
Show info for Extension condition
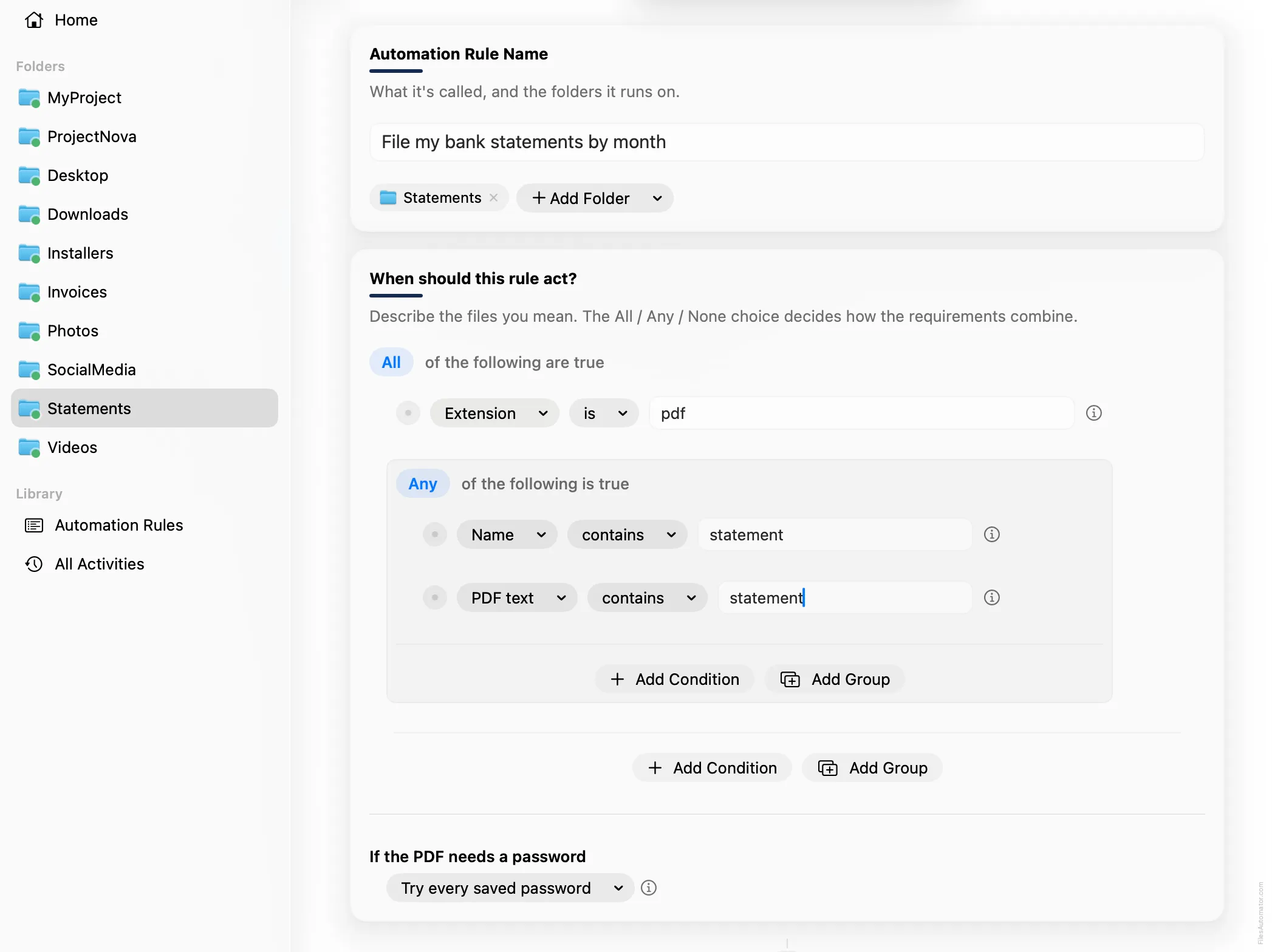click(x=1094, y=413)
